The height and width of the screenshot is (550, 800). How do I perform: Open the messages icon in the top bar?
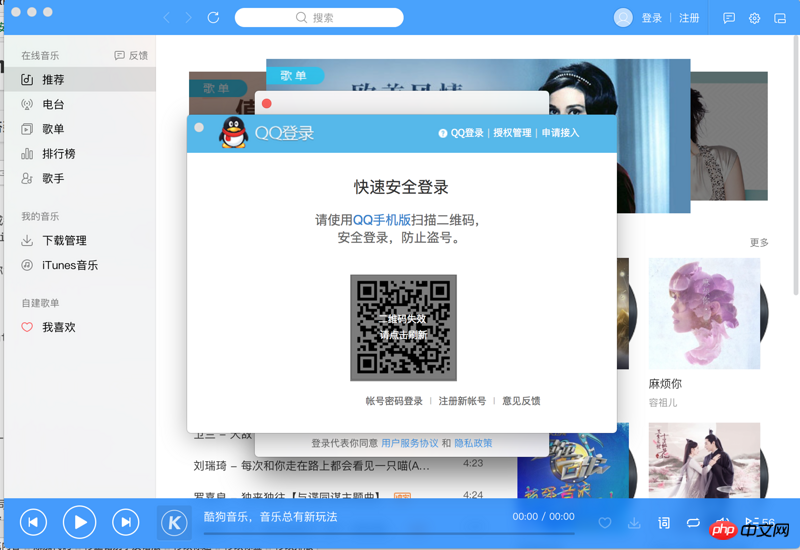coord(729,18)
